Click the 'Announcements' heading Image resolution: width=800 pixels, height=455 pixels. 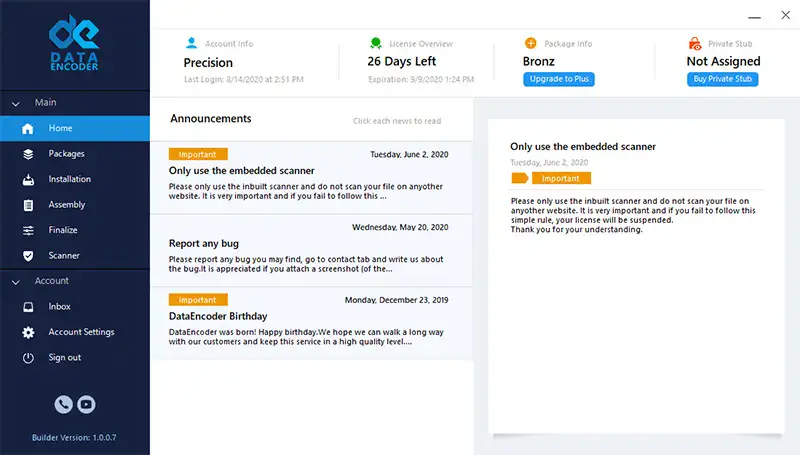(x=211, y=119)
